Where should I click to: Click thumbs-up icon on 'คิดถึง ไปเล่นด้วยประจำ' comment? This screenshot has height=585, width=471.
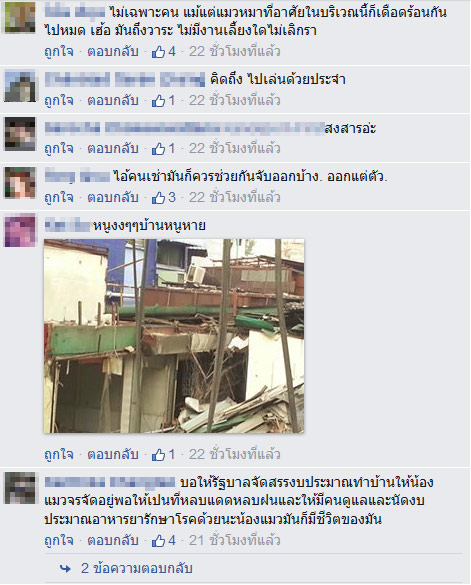tap(158, 100)
